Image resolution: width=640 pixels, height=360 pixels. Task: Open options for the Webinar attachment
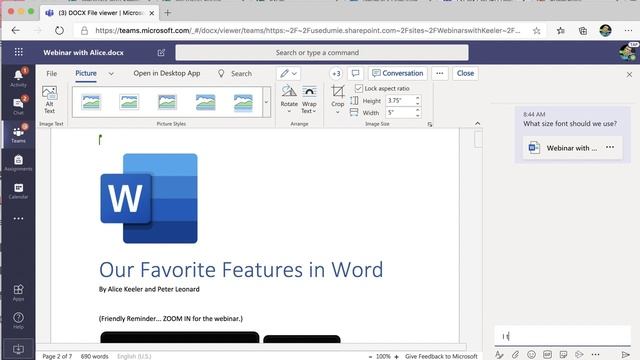610,147
